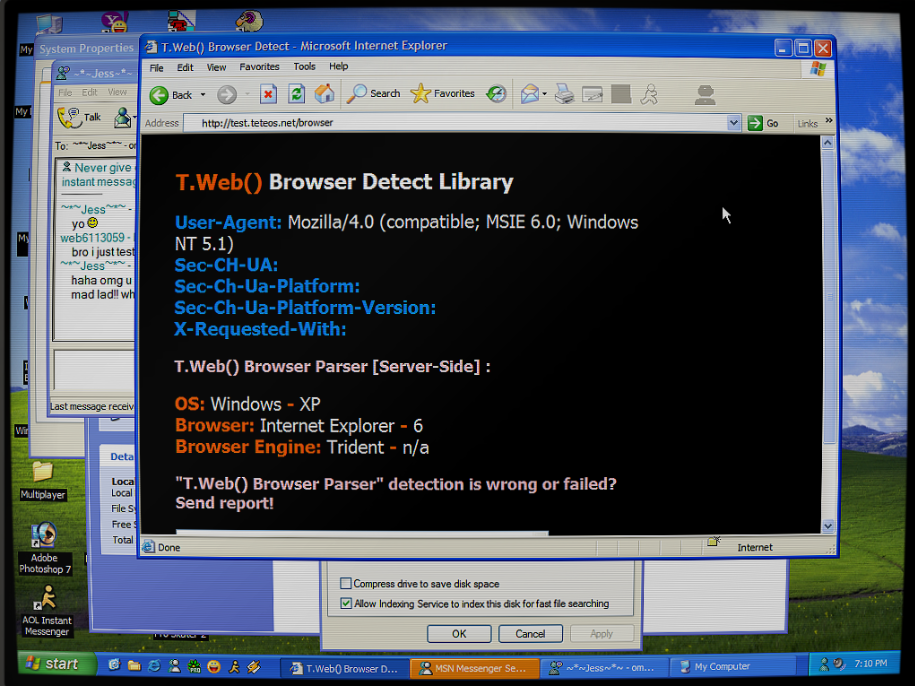Open the Search pane

tap(373, 93)
